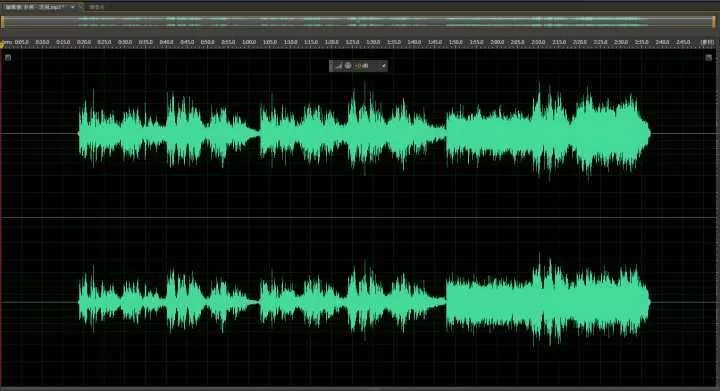The width and height of the screenshot is (720, 391).
Task: Click the +0 dB value in the HUD
Action: [362, 66]
